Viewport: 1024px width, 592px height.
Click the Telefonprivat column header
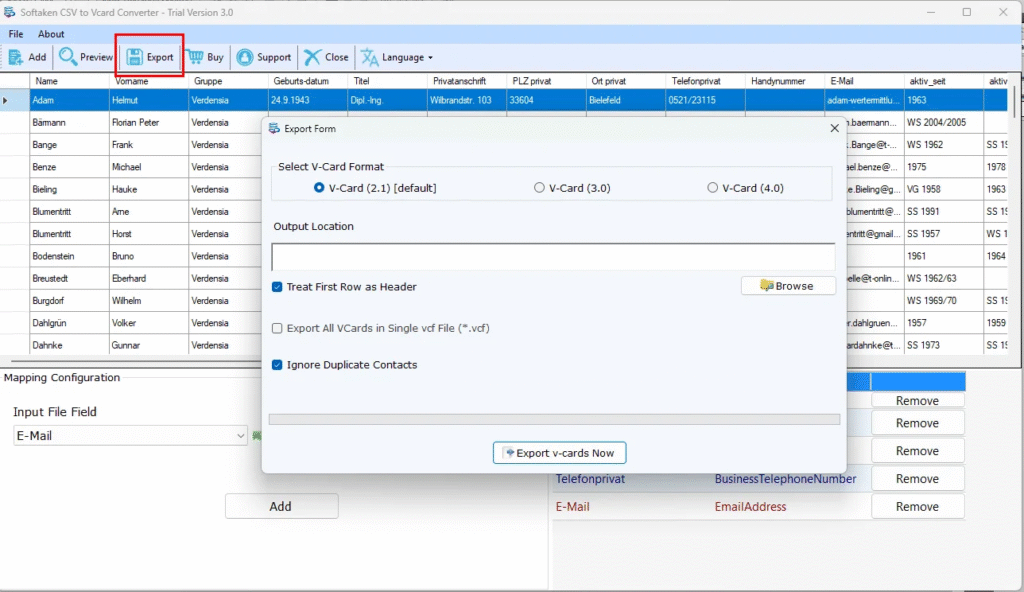706,81
